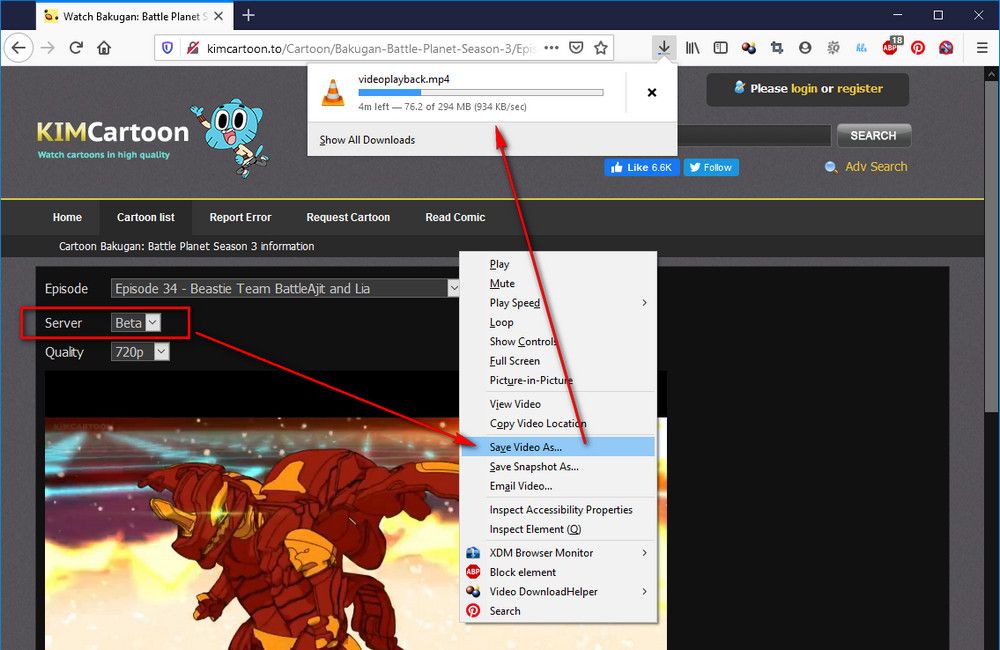Select Block element menu entry
Screen dimensions: 1000x650
[558, 573]
